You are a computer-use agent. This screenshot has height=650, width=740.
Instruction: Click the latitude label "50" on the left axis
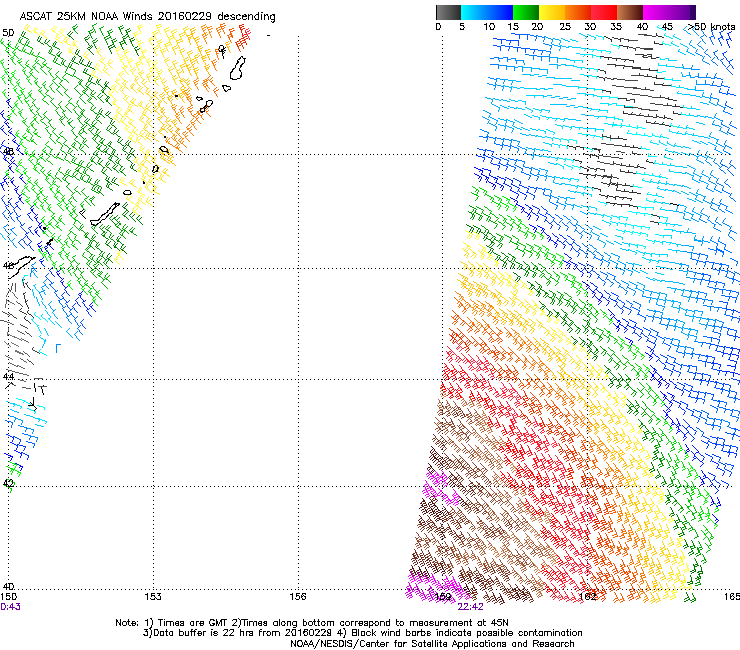click(x=8, y=33)
